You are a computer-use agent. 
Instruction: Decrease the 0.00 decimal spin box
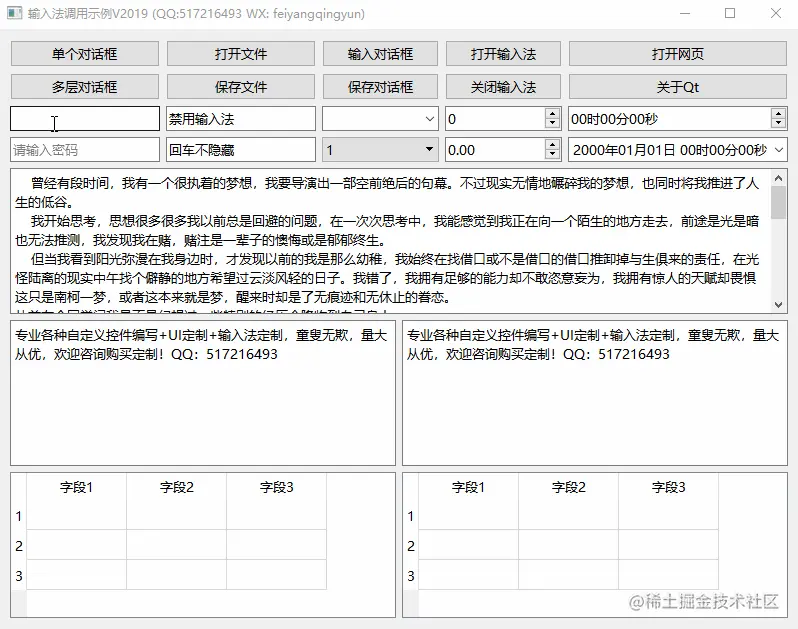click(x=553, y=155)
